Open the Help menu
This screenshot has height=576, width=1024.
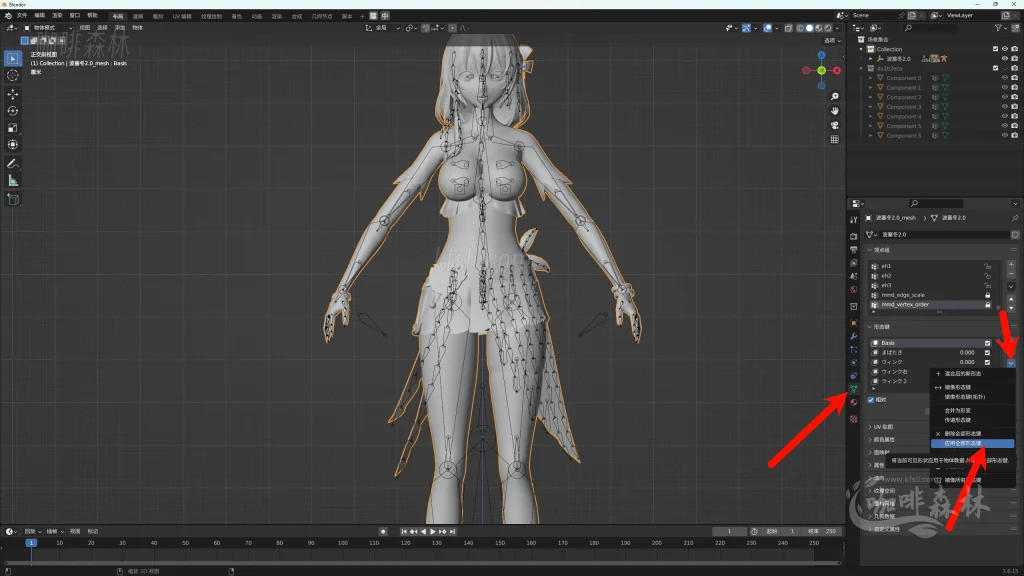click(x=92, y=16)
